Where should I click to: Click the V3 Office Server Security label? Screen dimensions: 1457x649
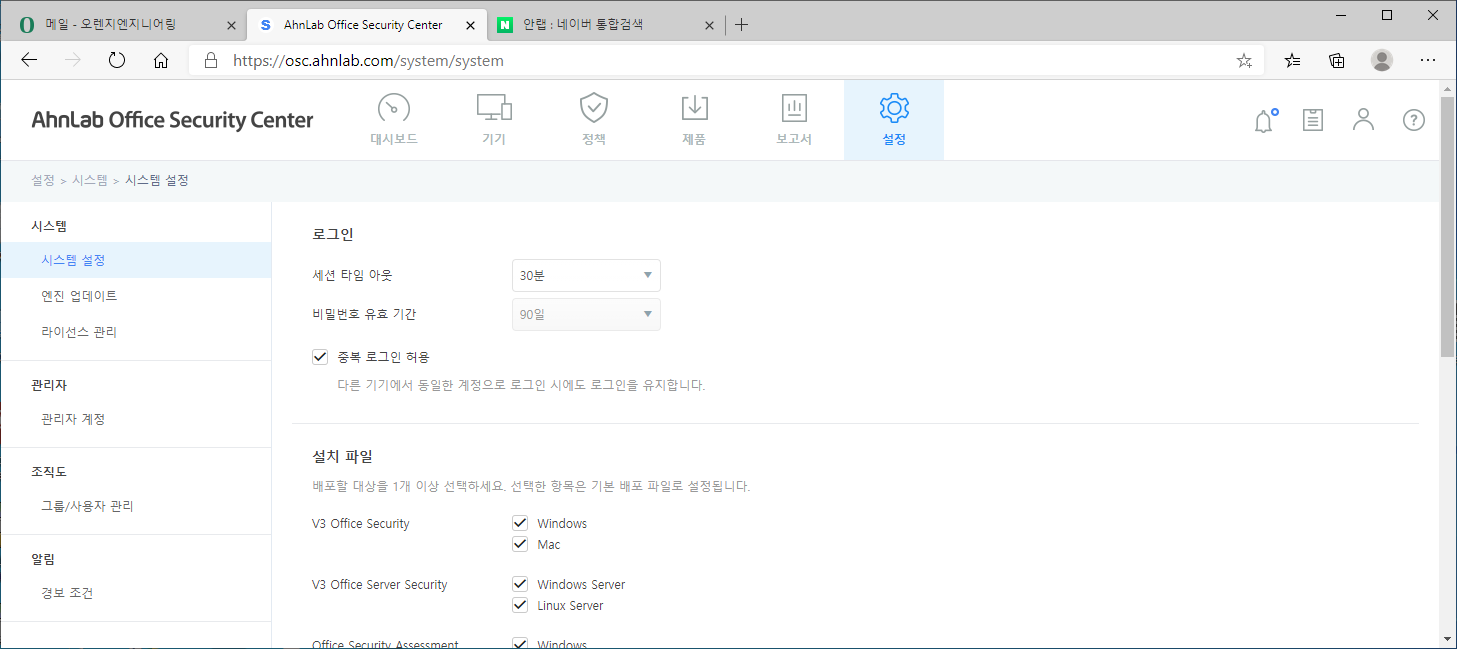coord(380,584)
